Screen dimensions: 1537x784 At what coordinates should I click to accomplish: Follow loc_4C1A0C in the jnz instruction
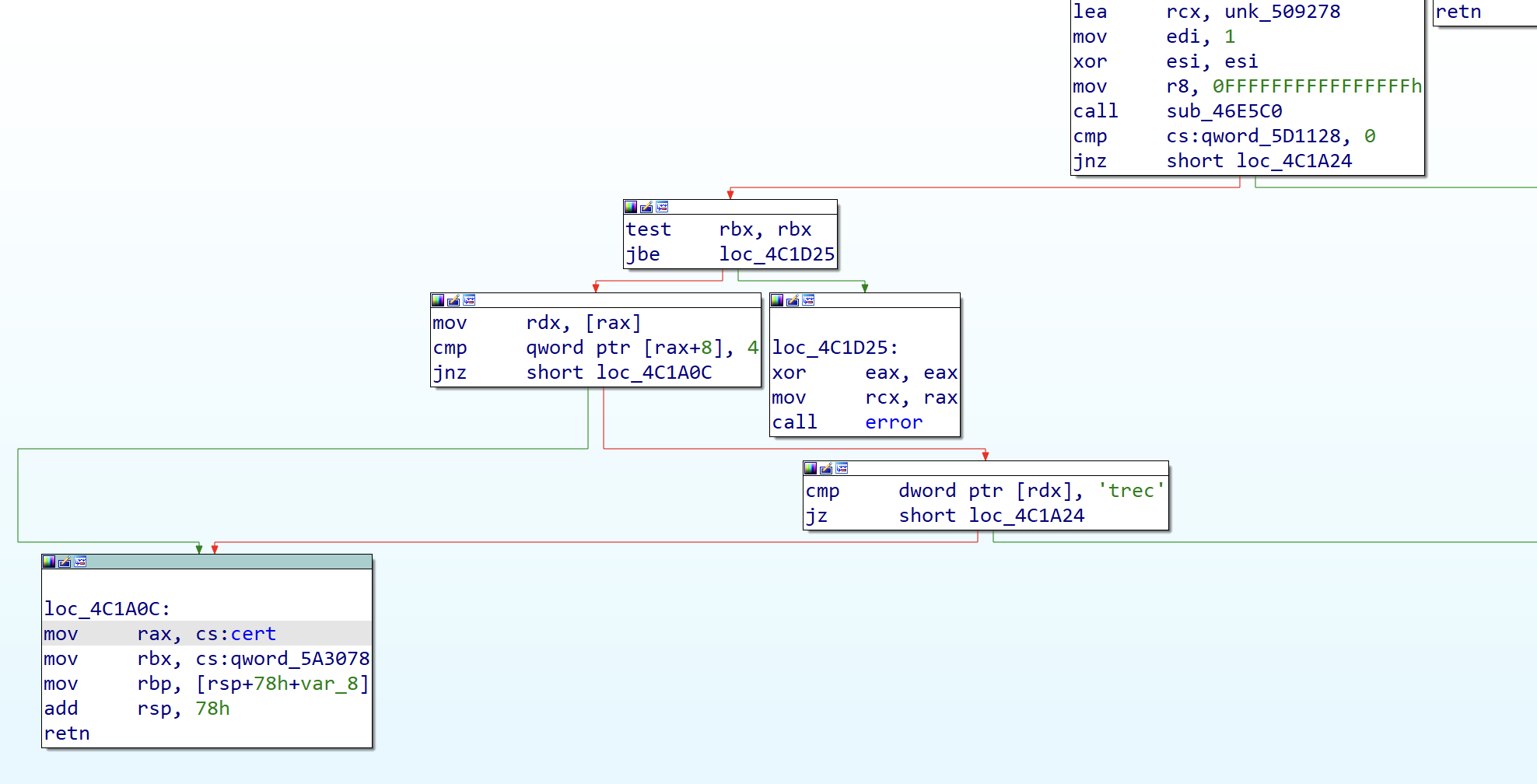(654, 373)
